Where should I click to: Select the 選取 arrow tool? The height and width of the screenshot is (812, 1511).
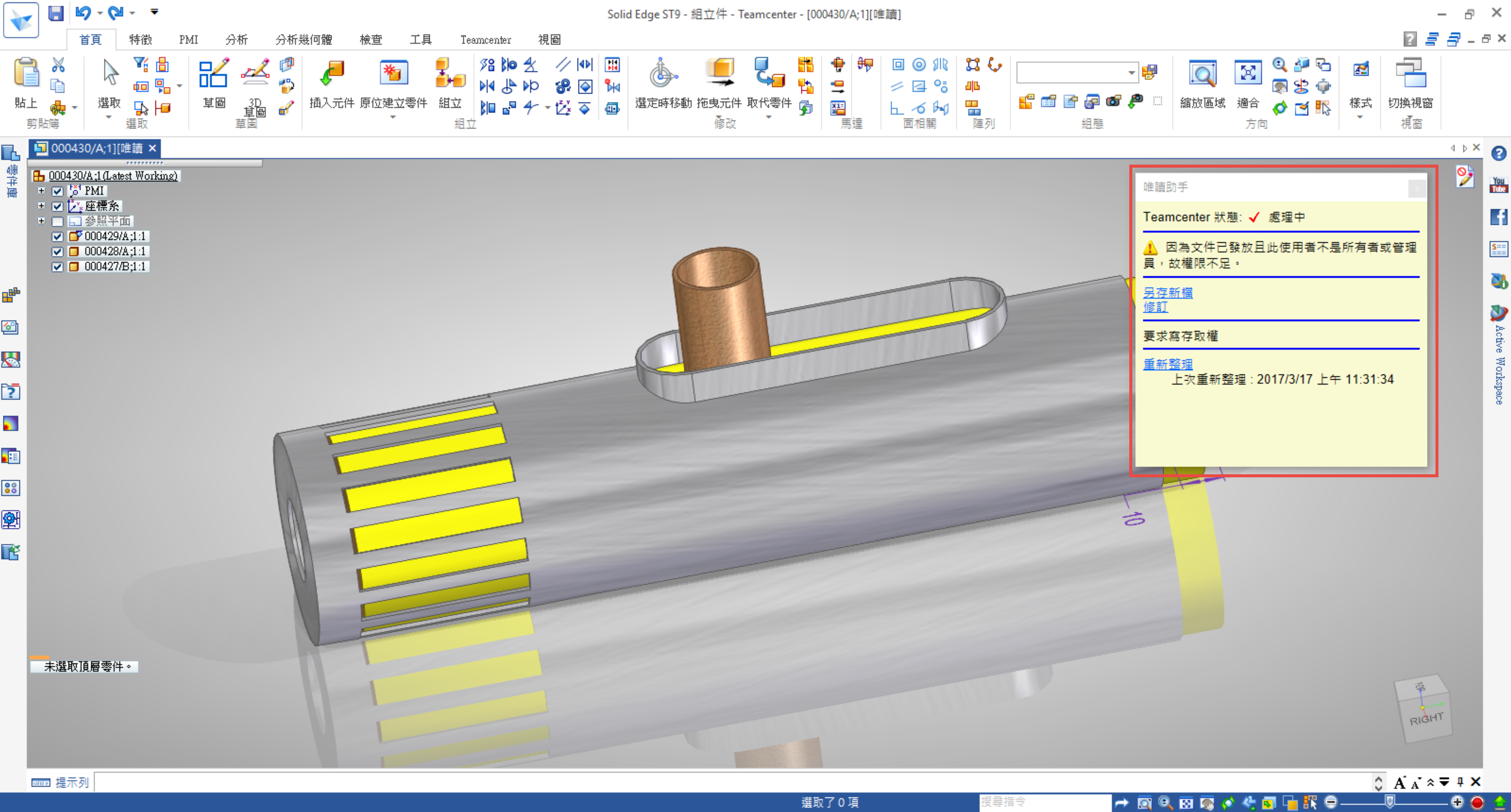point(110,73)
